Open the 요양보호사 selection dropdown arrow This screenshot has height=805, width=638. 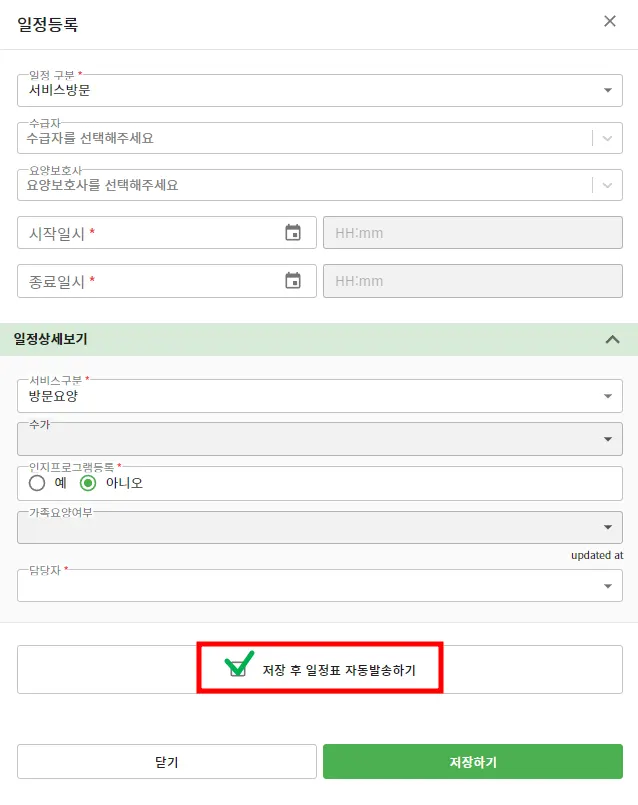(x=607, y=185)
